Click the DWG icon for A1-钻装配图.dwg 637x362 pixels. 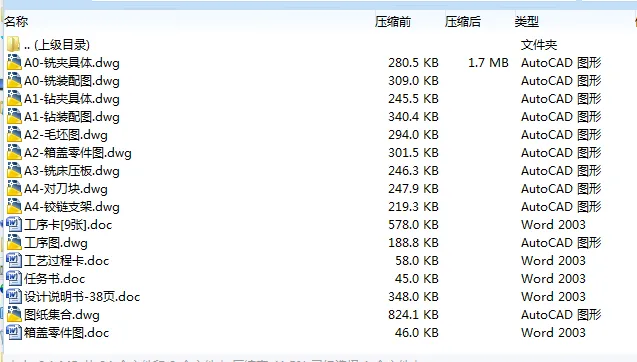(14, 116)
